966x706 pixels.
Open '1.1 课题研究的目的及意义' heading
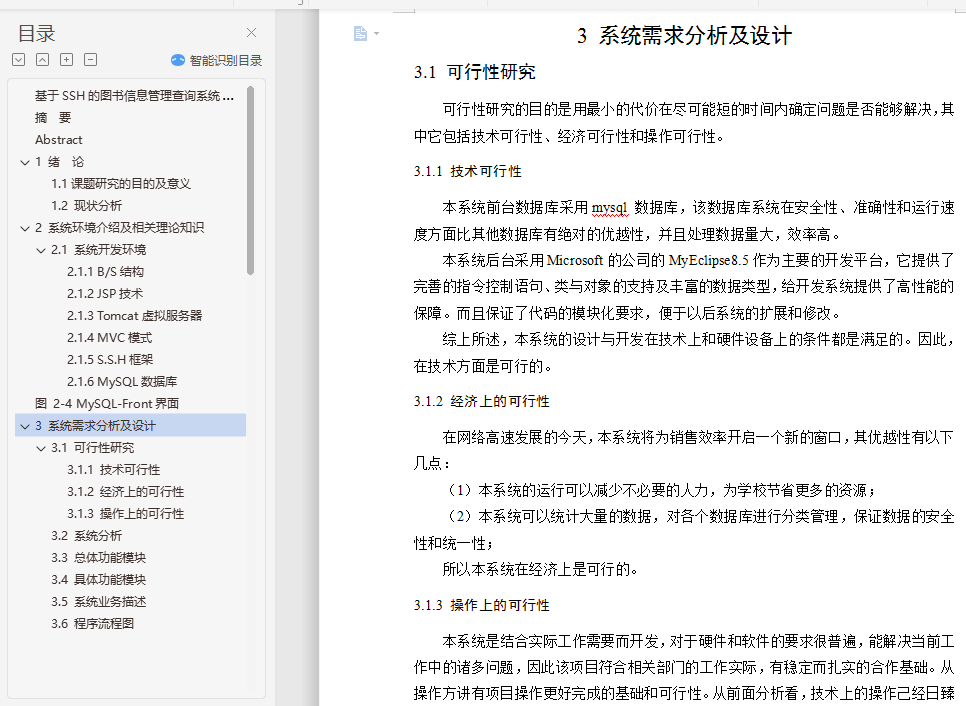click(x=121, y=184)
